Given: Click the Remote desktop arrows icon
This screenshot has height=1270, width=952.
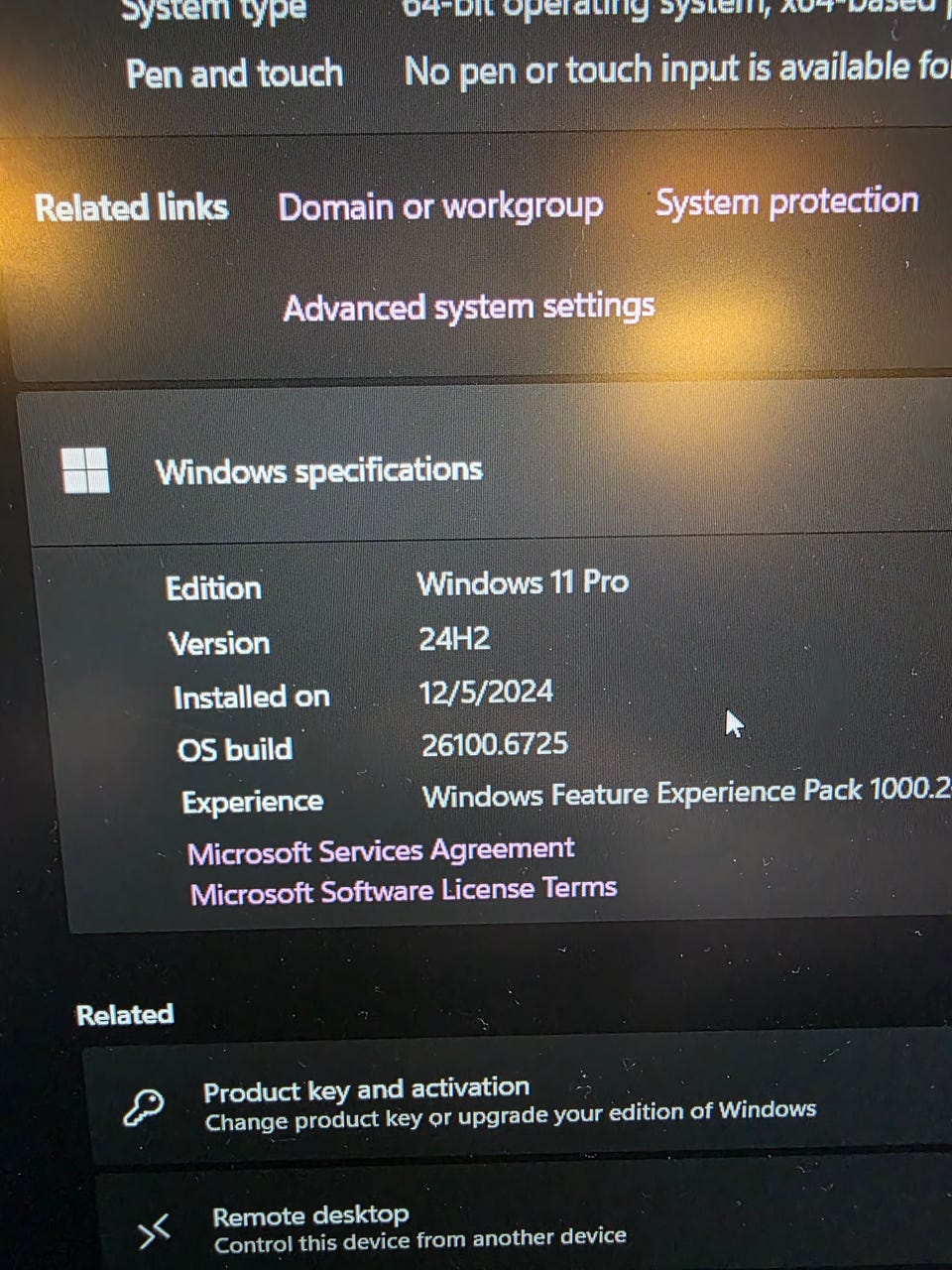Looking at the screenshot, I should (x=154, y=1231).
